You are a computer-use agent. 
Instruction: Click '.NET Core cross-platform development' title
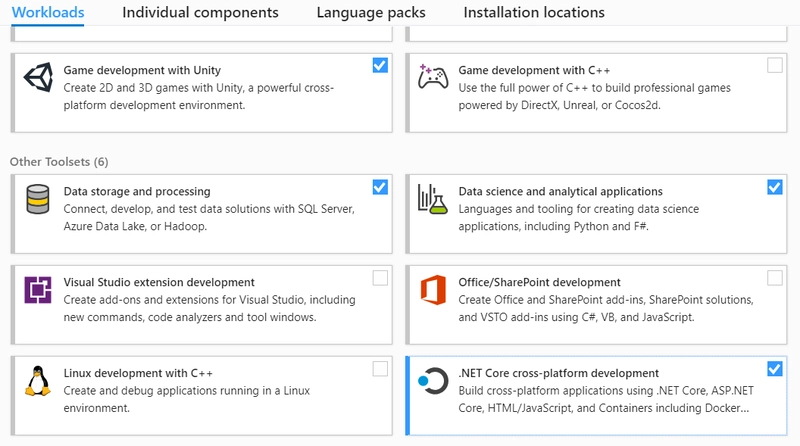click(x=559, y=373)
